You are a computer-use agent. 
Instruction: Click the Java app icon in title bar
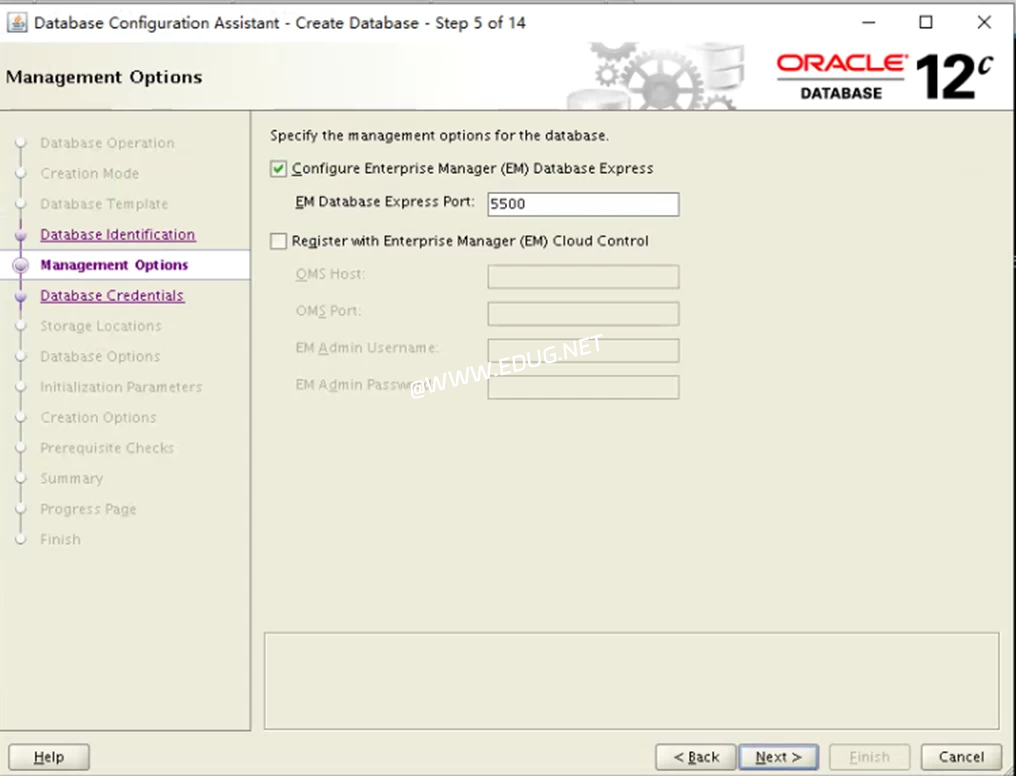coord(17,23)
